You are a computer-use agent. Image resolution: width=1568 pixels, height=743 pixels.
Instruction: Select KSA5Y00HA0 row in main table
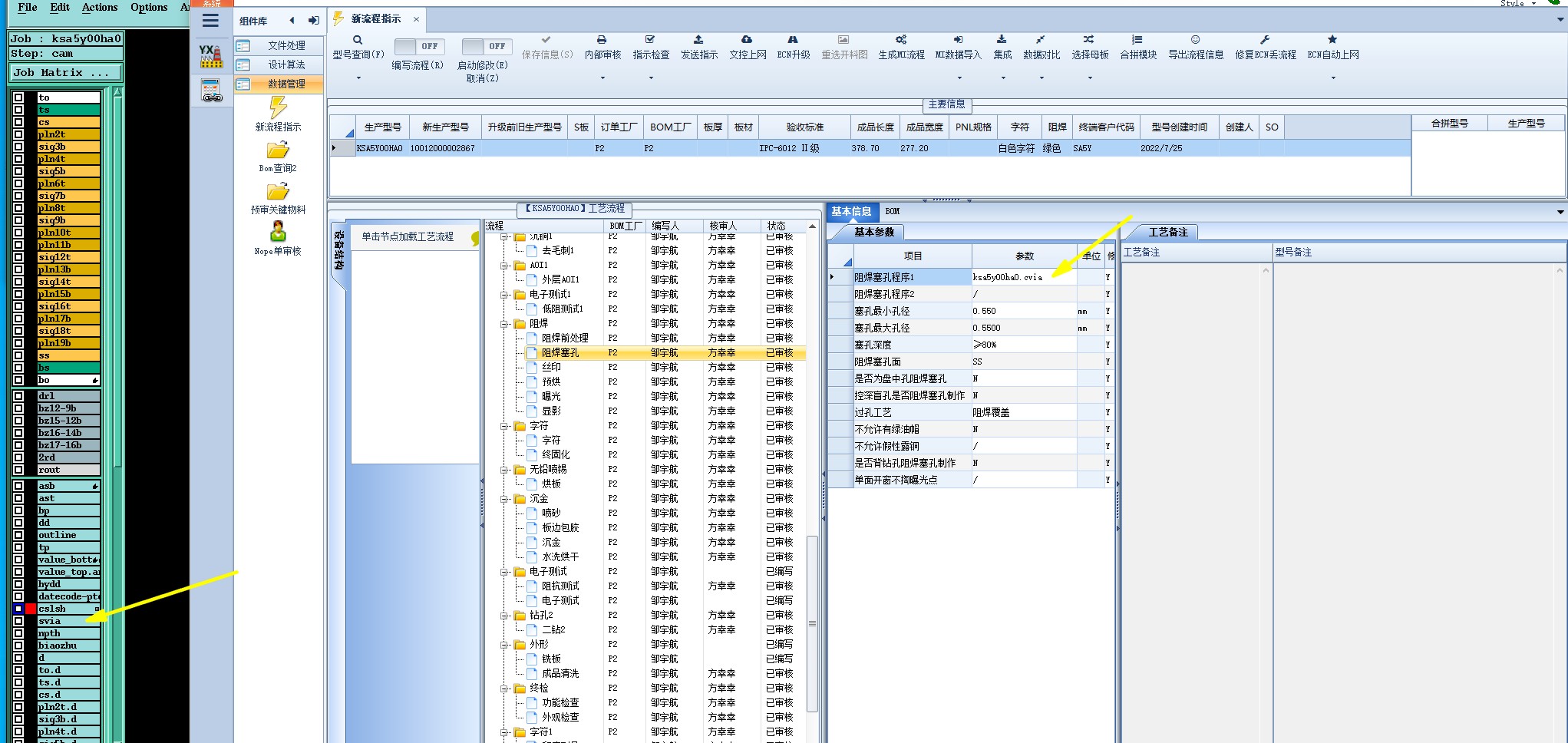click(870, 148)
